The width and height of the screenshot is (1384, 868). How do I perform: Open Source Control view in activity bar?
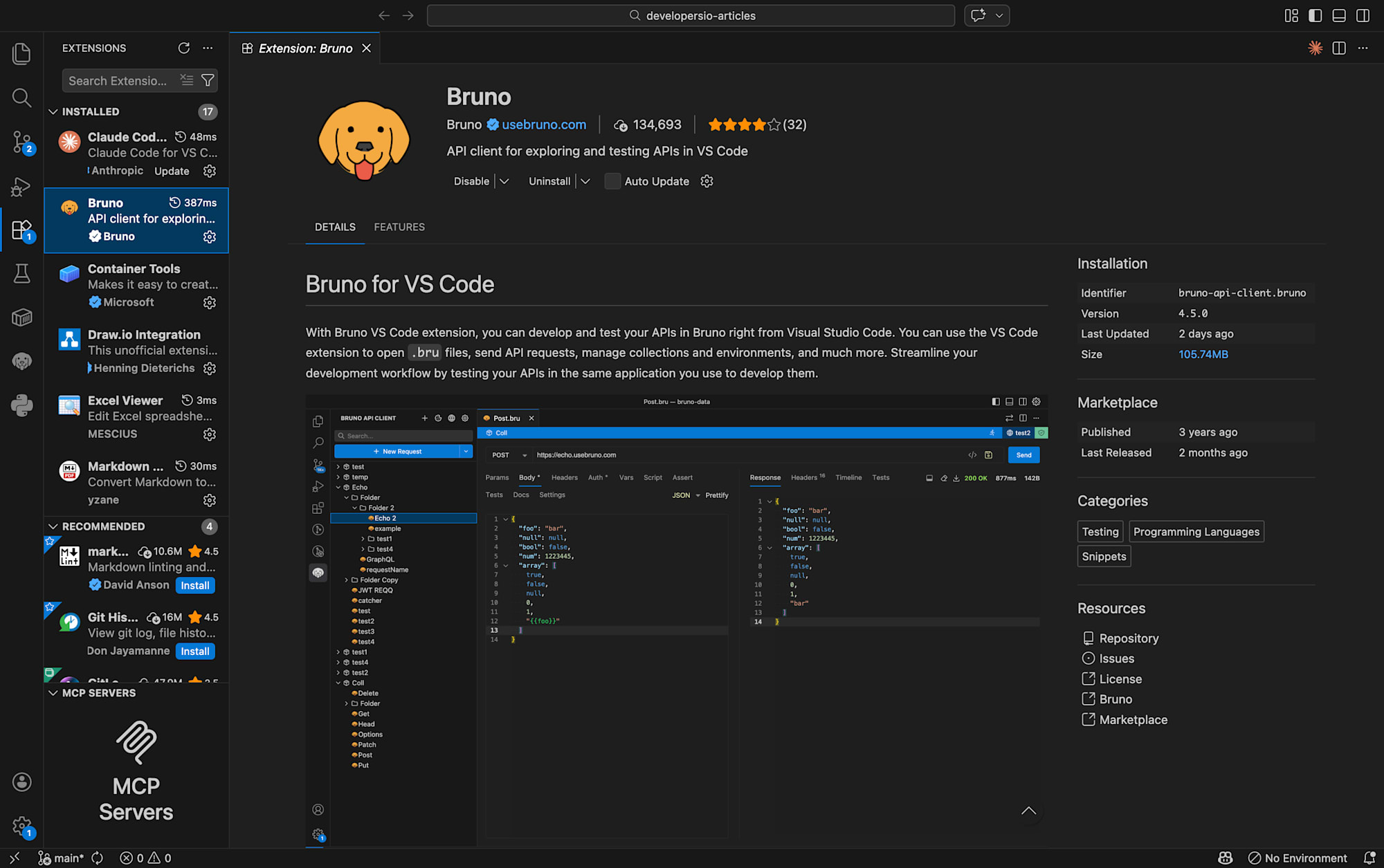(21, 142)
